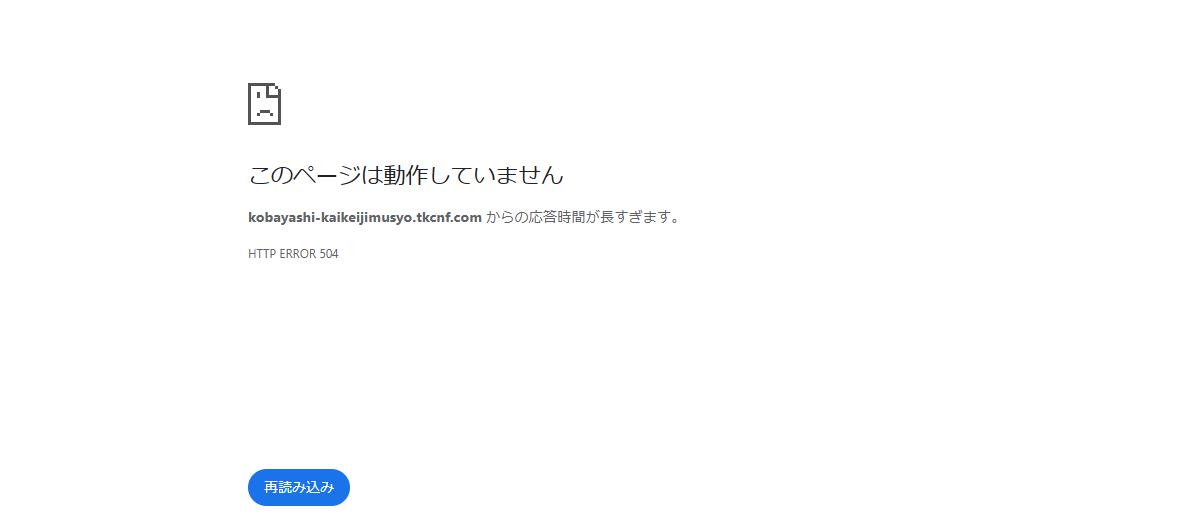Screen dimensions: 1184x528
Task: Click the 再読み込み reload button
Action: click(x=299, y=487)
